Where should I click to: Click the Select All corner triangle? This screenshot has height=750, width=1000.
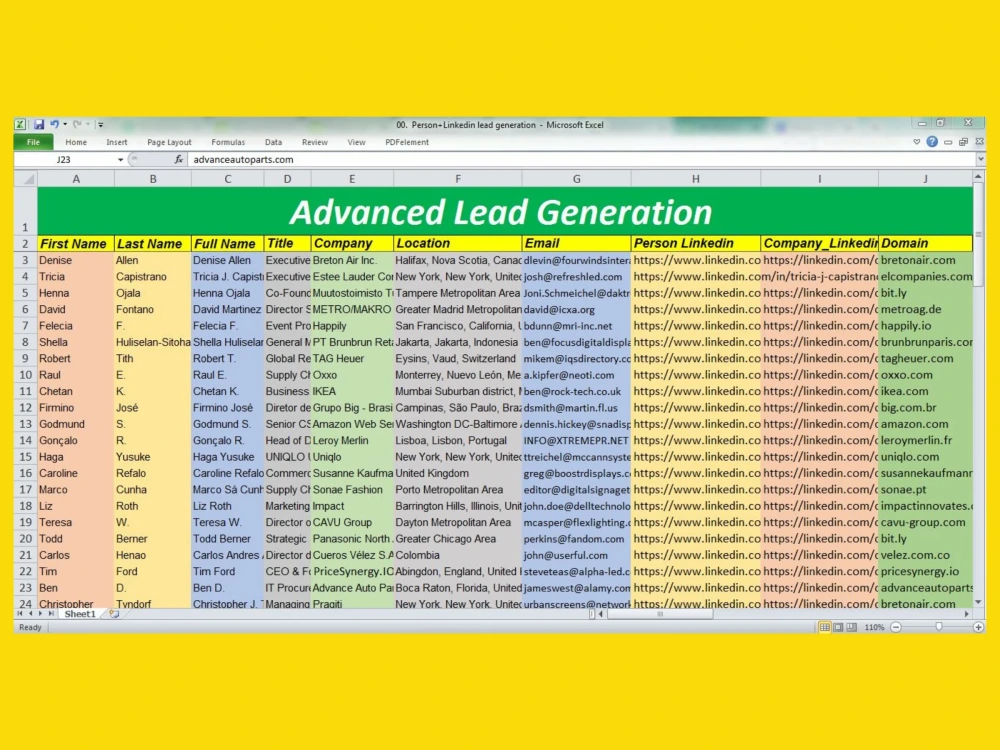click(x=26, y=179)
